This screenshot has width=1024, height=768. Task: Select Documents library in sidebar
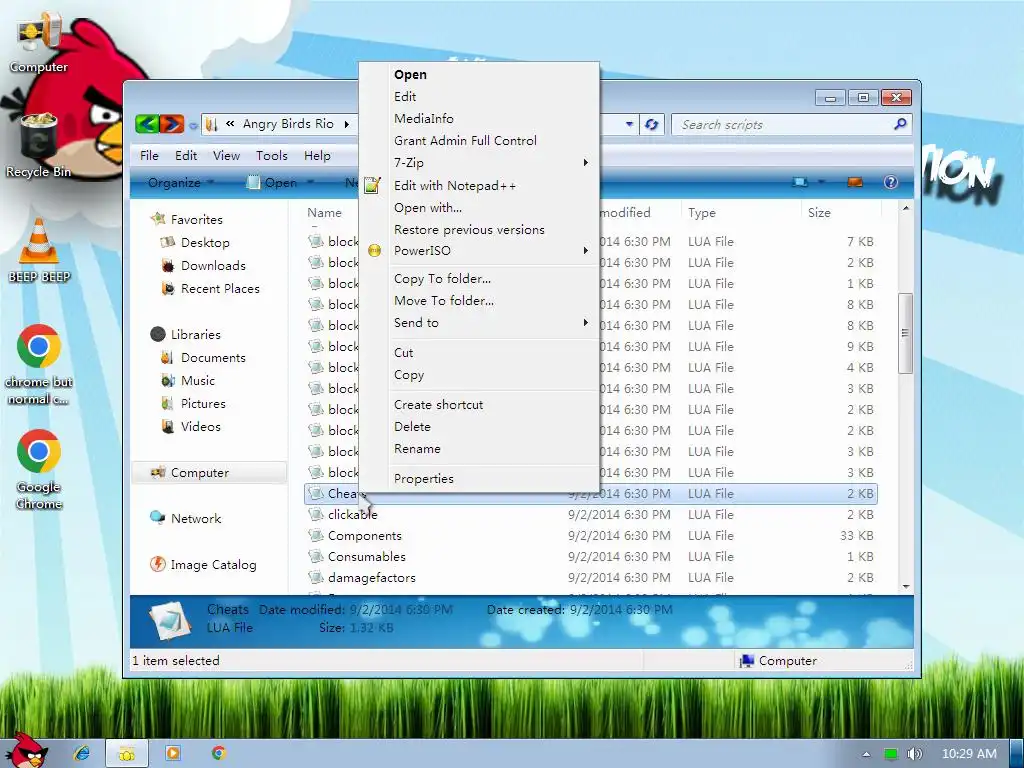(213, 358)
